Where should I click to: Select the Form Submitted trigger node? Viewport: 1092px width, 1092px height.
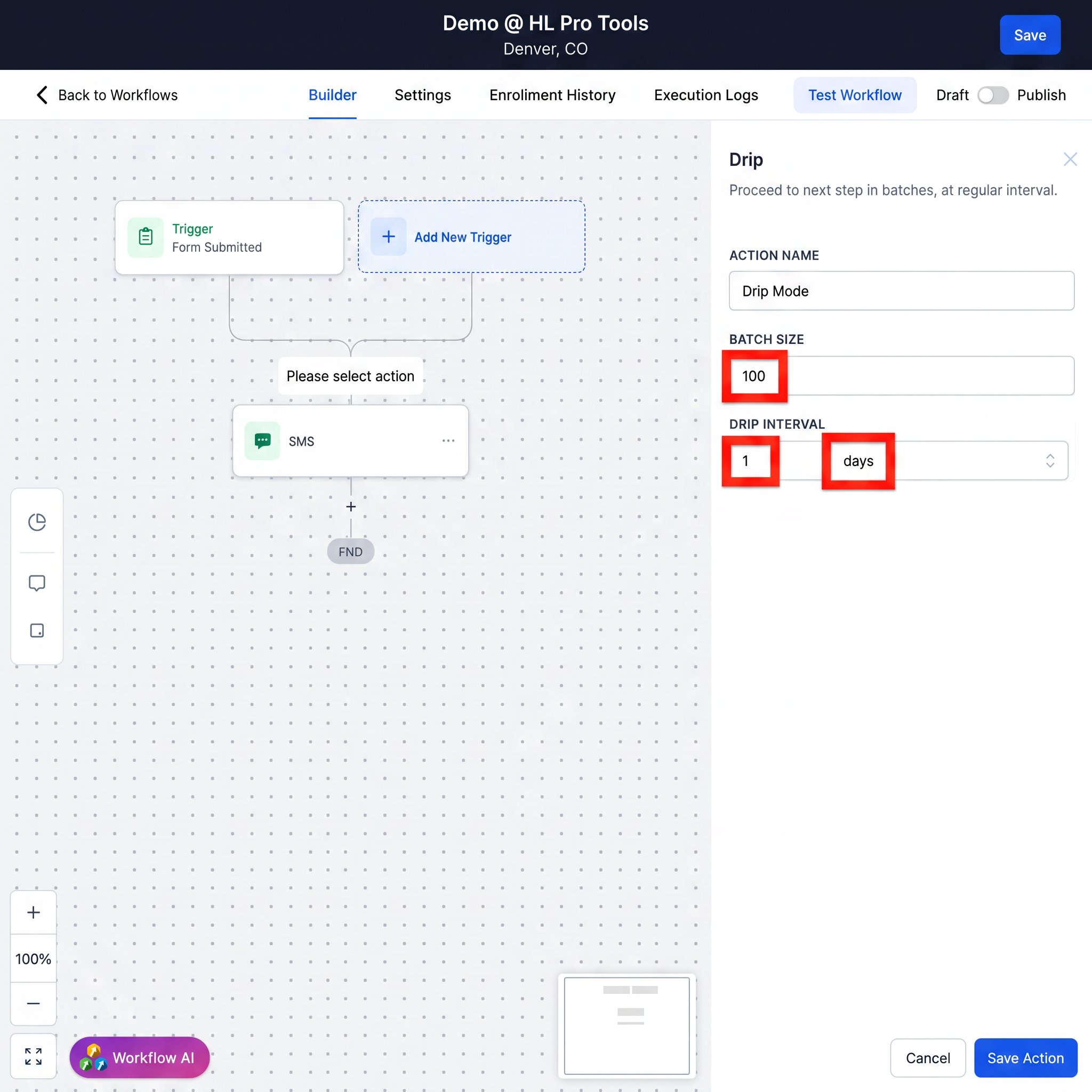point(229,237)
